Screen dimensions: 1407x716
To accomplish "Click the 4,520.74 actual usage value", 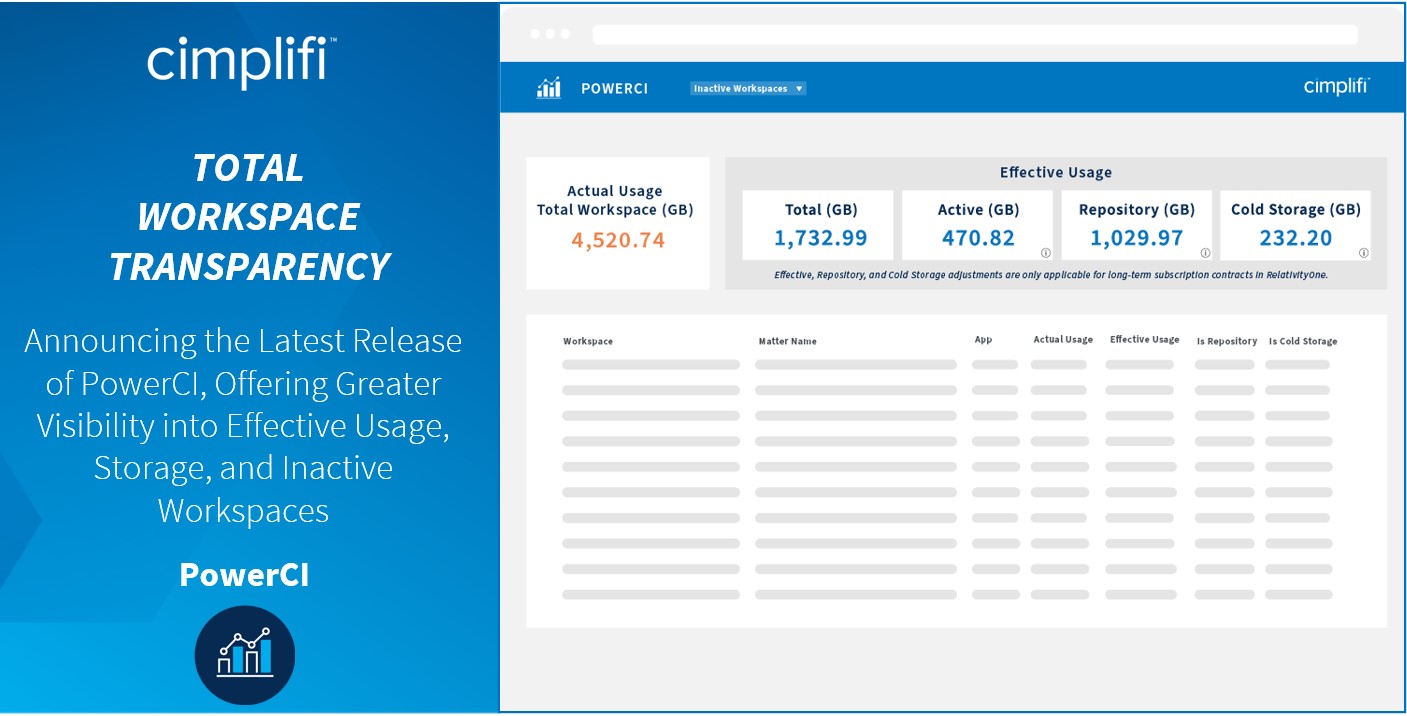I will [x=618, y=240].
